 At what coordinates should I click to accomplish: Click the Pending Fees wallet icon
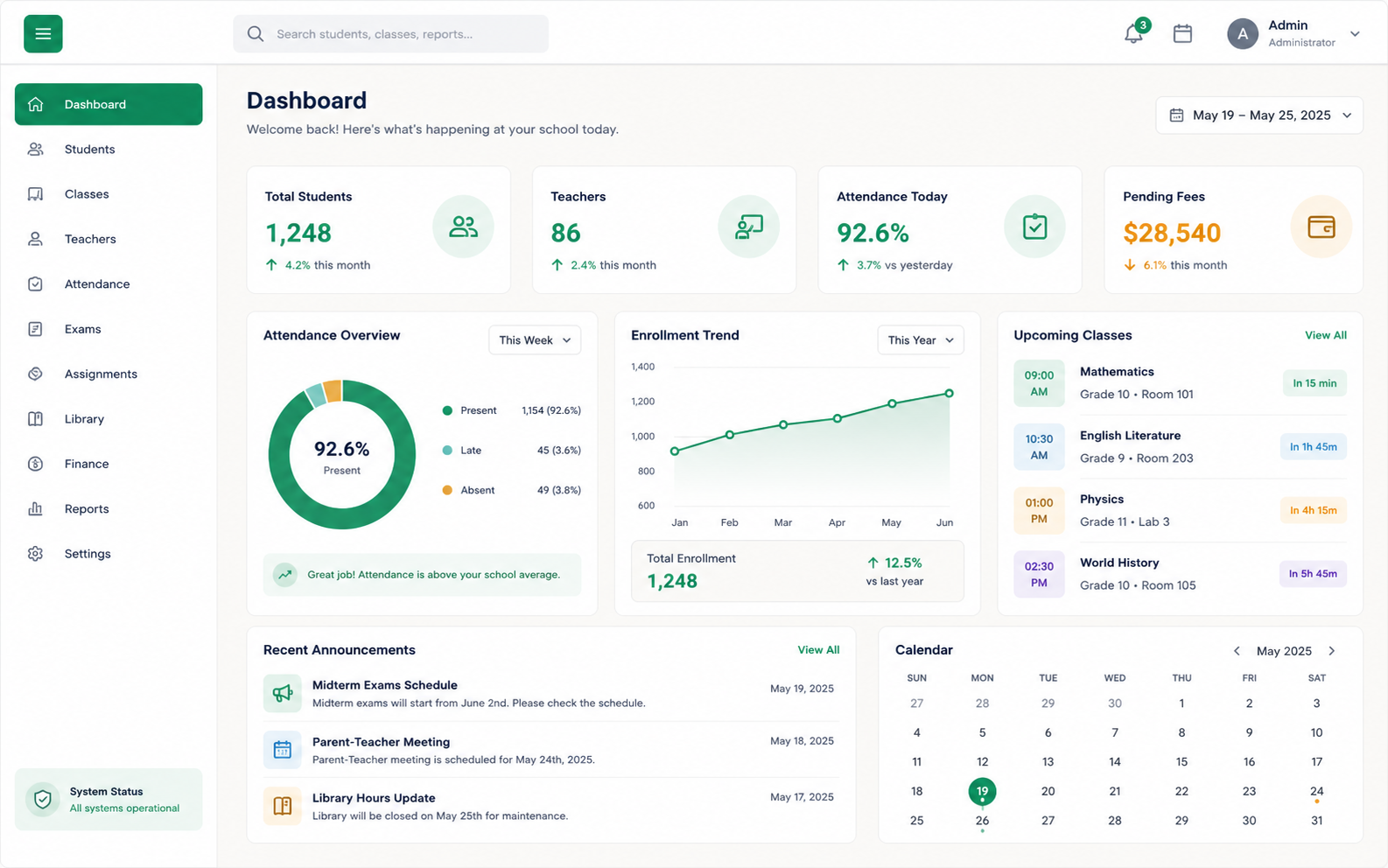pos(1321,227)
